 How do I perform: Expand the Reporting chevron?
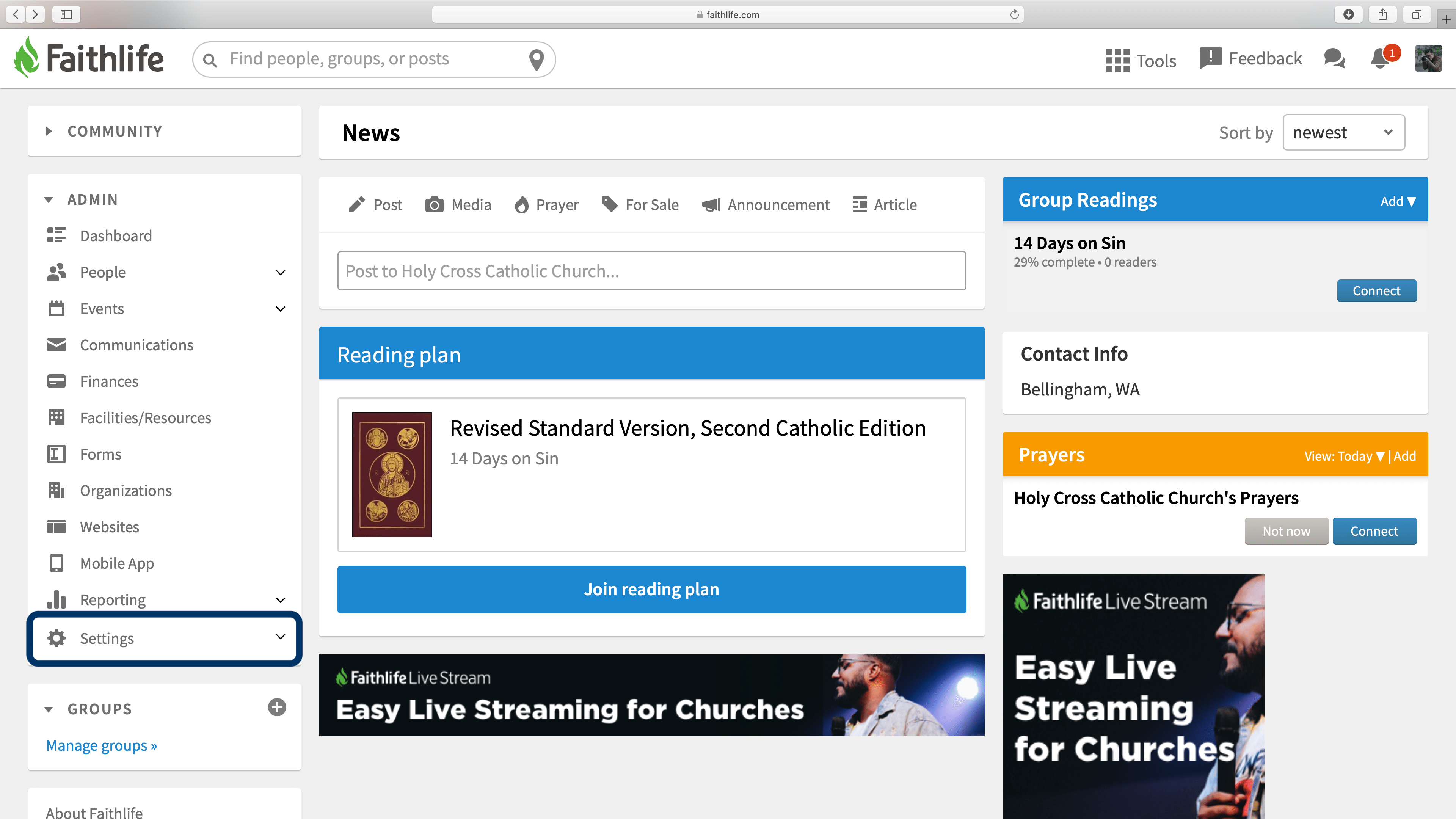280,600
